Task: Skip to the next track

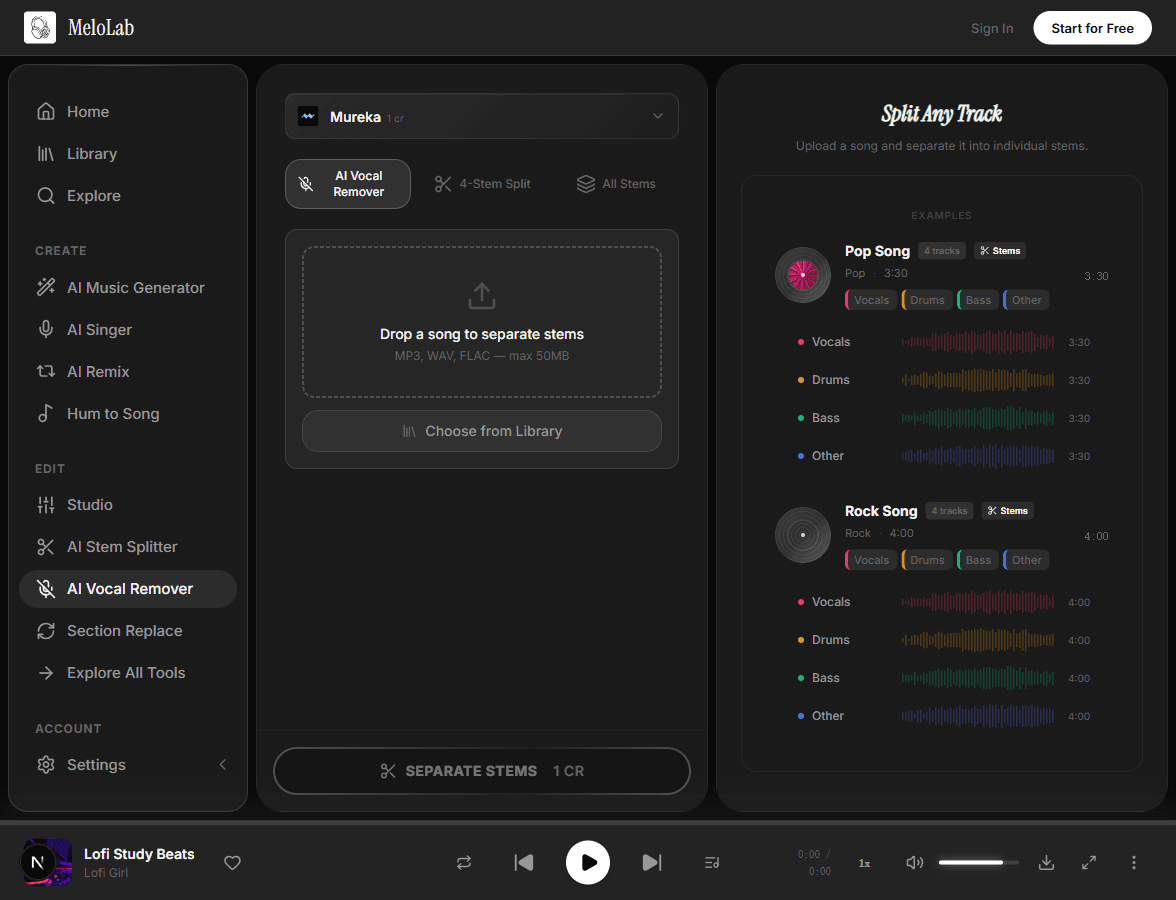Action: point(652,862)
